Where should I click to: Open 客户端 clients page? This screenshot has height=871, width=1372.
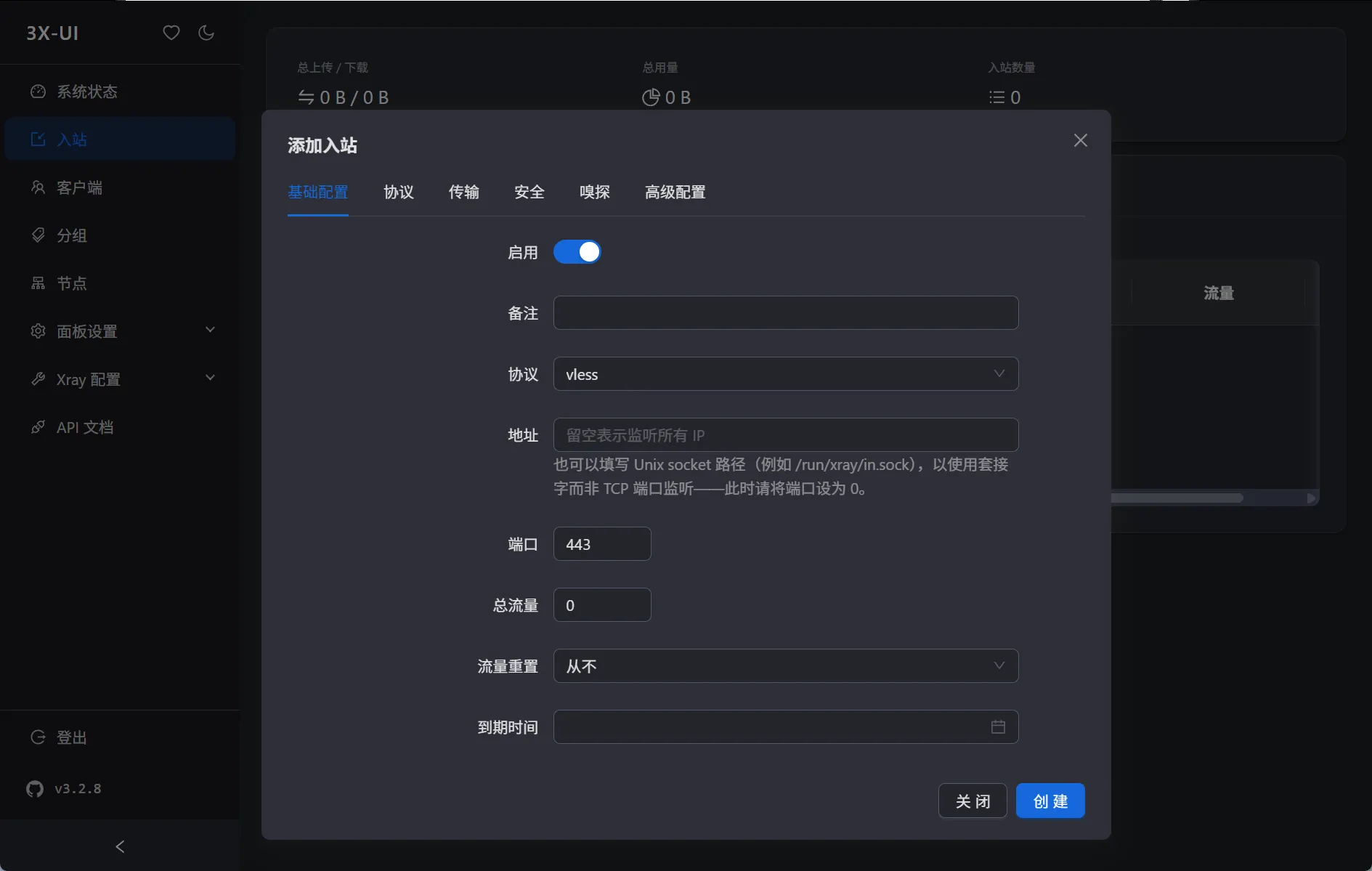[120, 187]
